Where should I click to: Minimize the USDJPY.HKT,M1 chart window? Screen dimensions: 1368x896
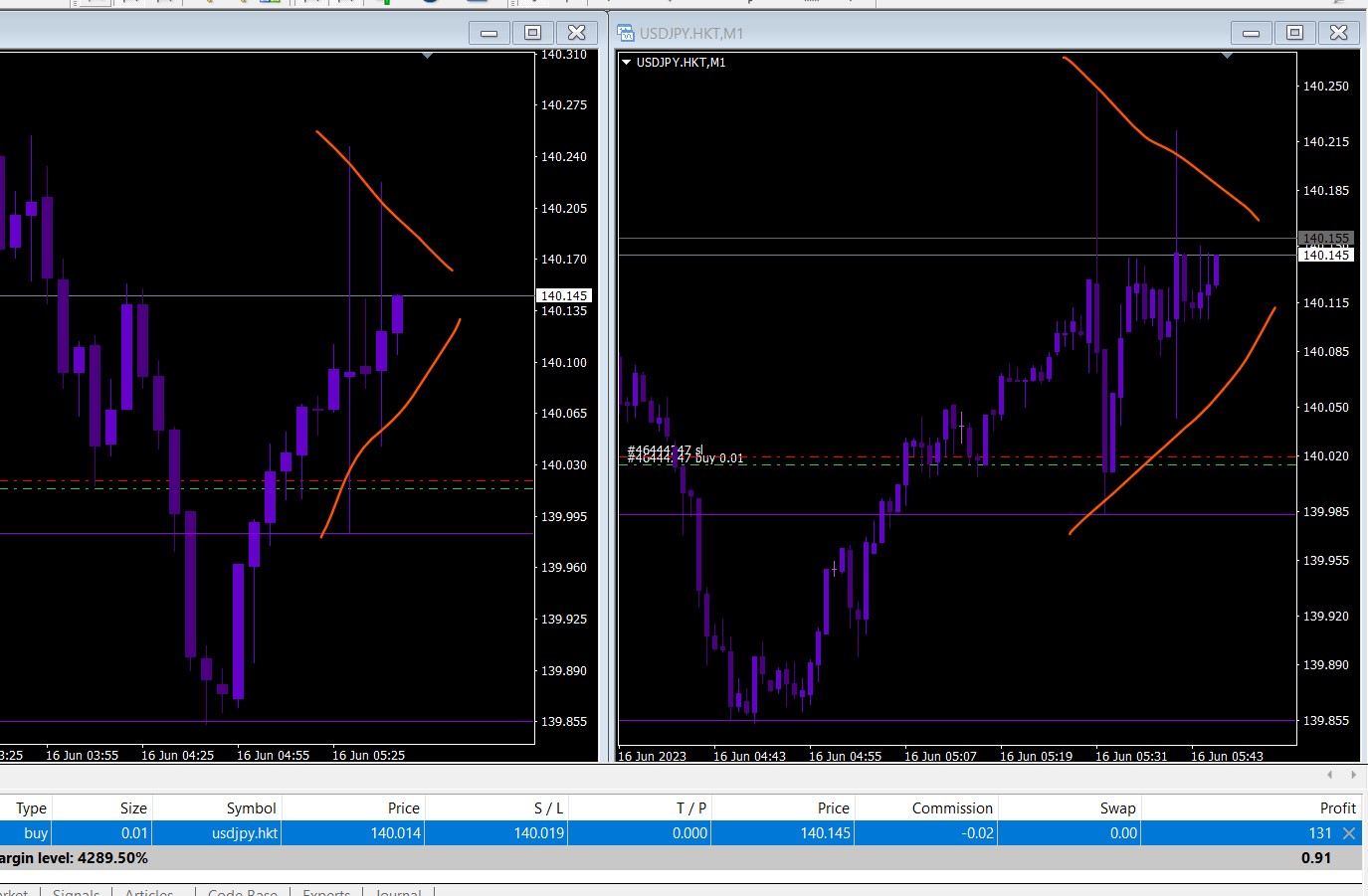coord(1252,33)
